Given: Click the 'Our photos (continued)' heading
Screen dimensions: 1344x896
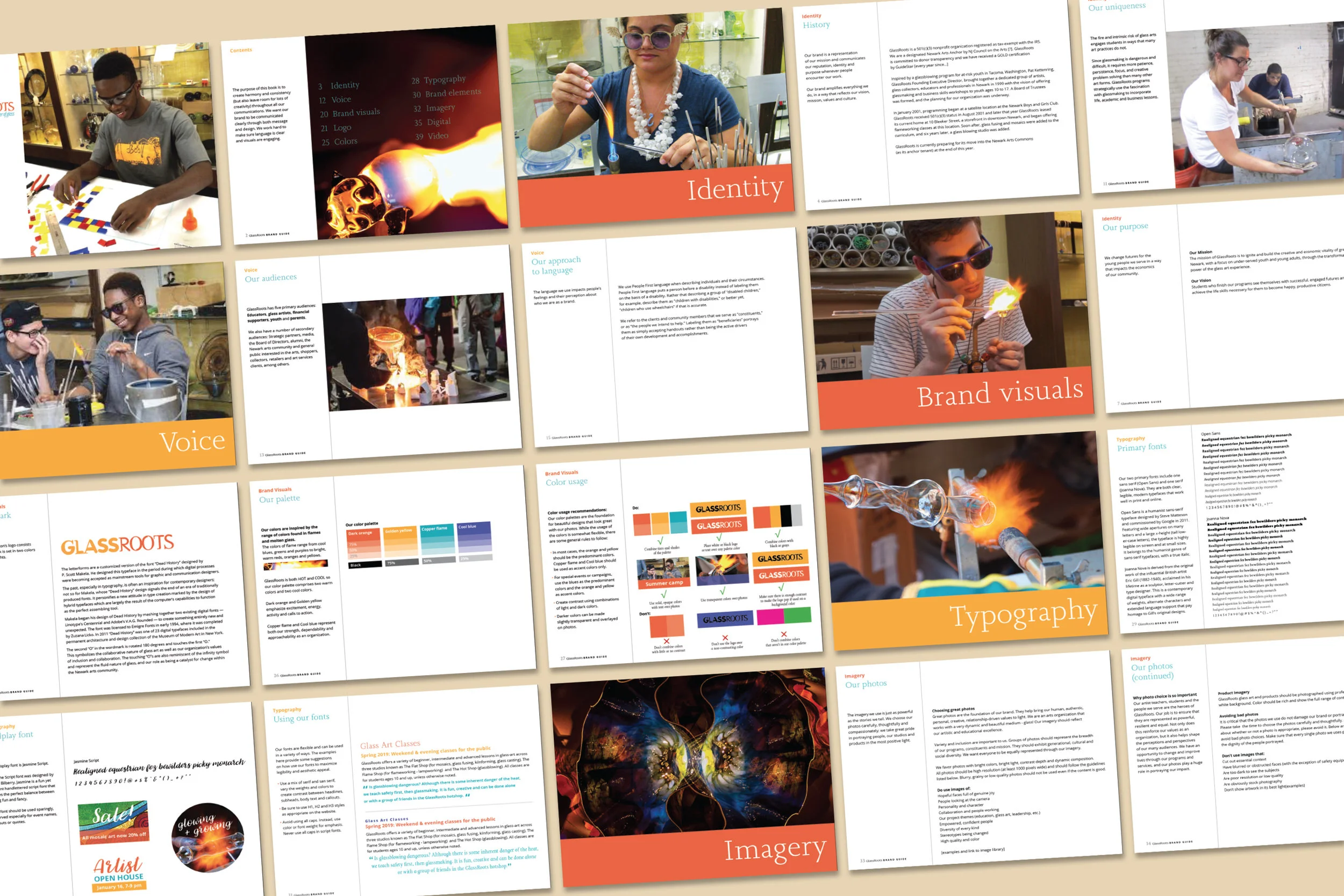Looking at the screenshot, I should 1152,671.
